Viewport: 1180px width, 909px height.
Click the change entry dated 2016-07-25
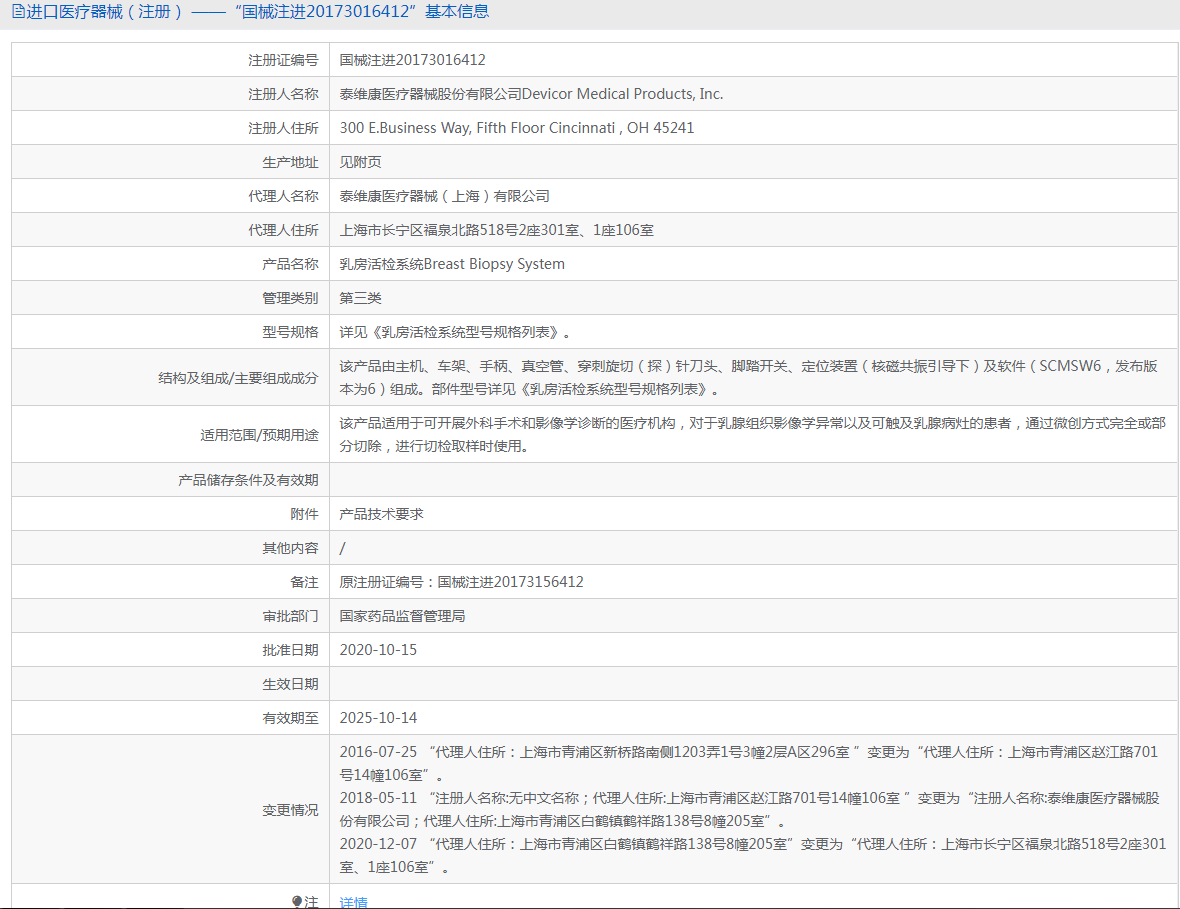[x=748, y=763]
